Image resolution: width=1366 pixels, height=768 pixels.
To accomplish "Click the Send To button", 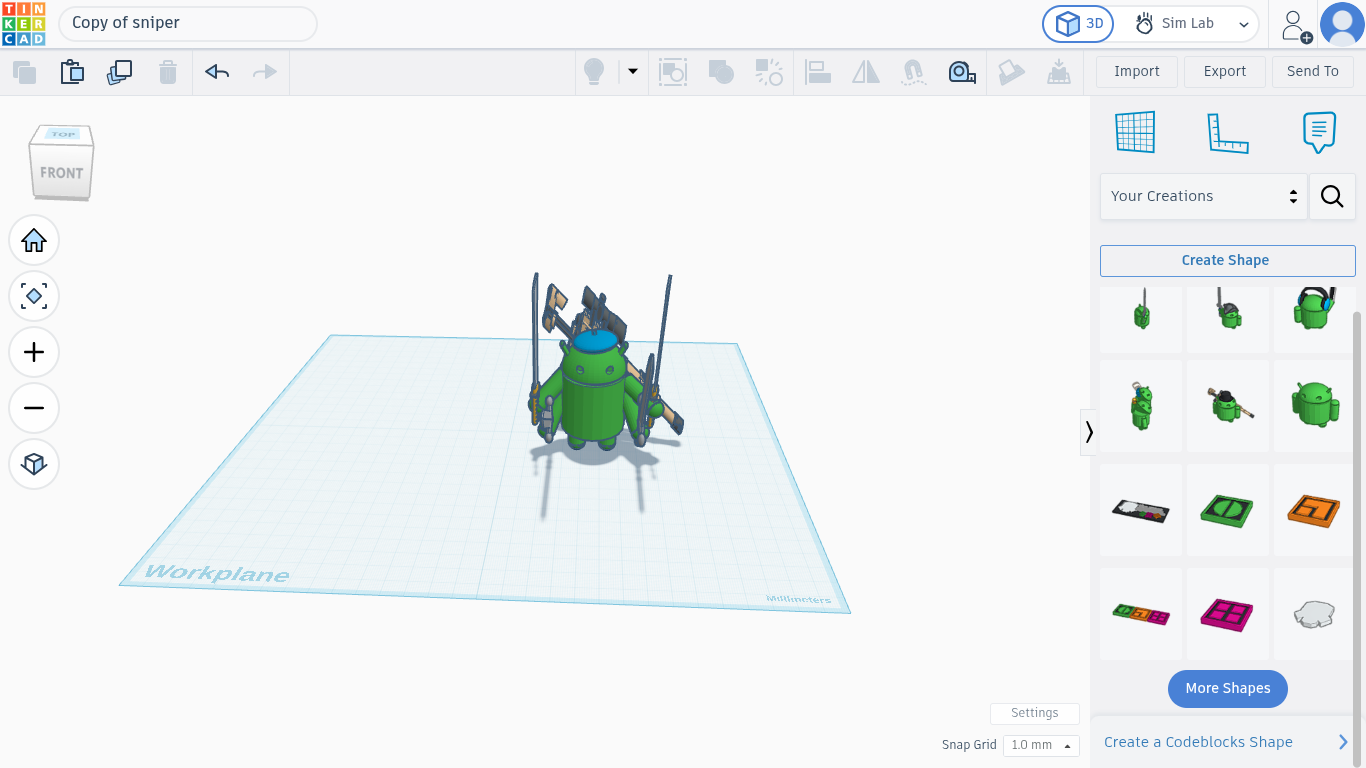I will pos(1313,71).
